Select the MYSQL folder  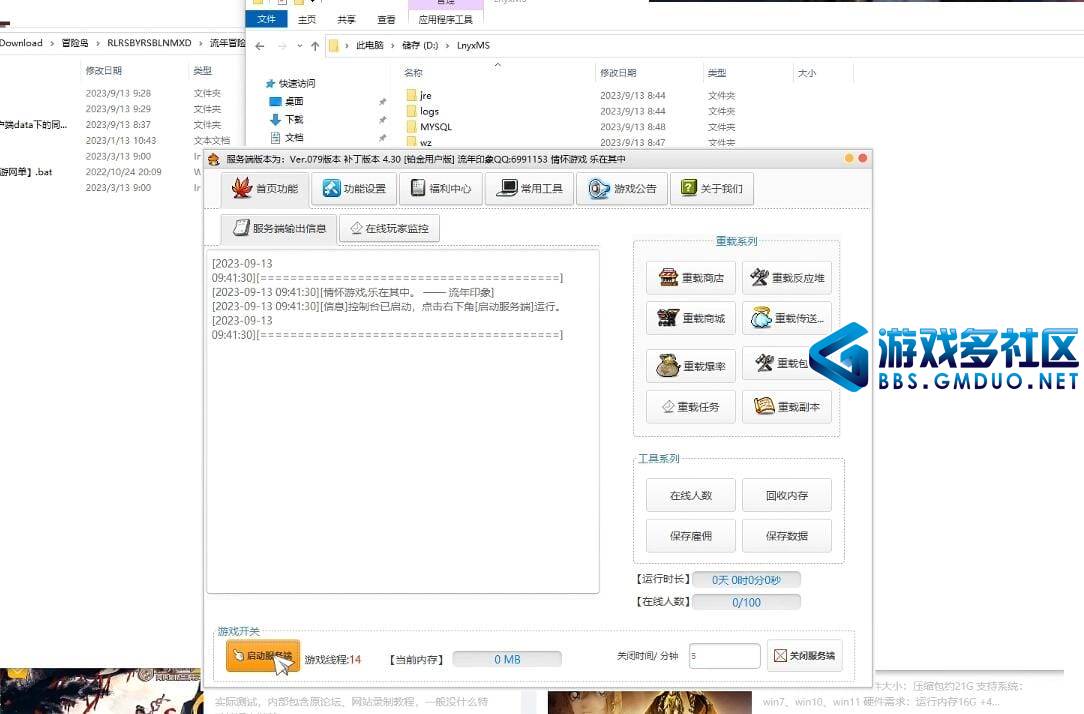(x=436, y=127)
